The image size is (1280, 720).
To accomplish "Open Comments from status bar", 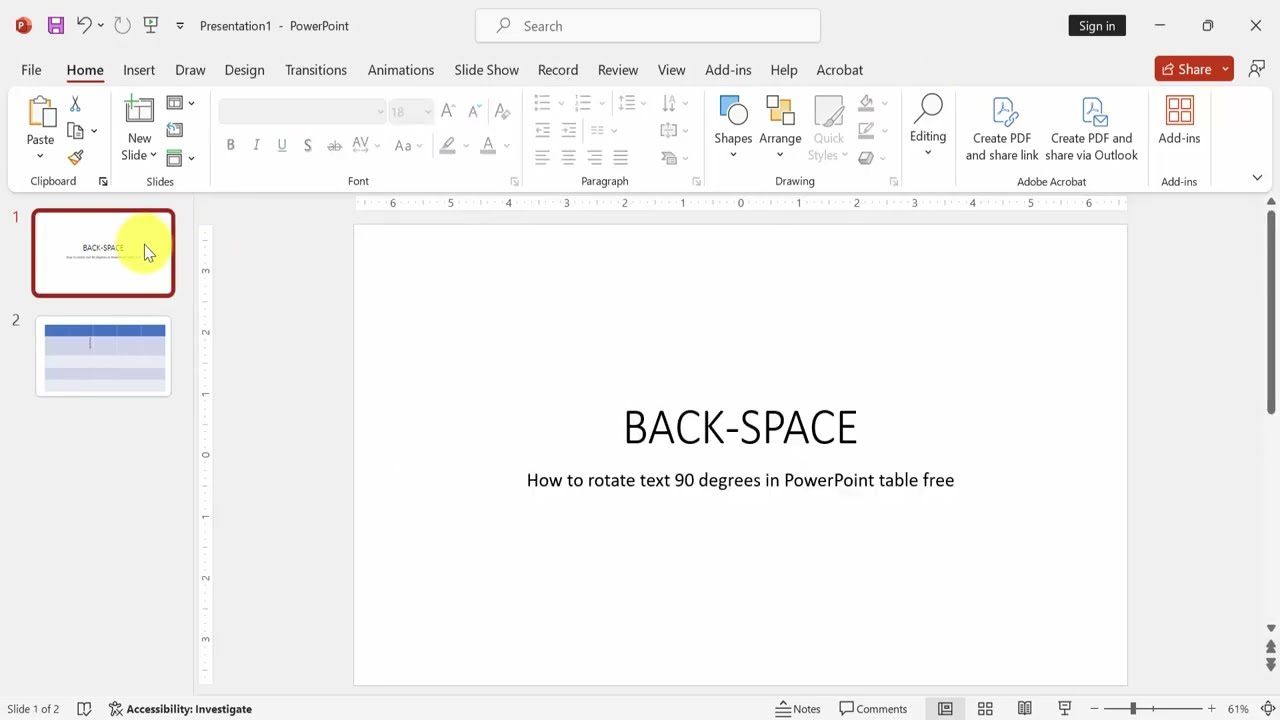I will 873,709.
